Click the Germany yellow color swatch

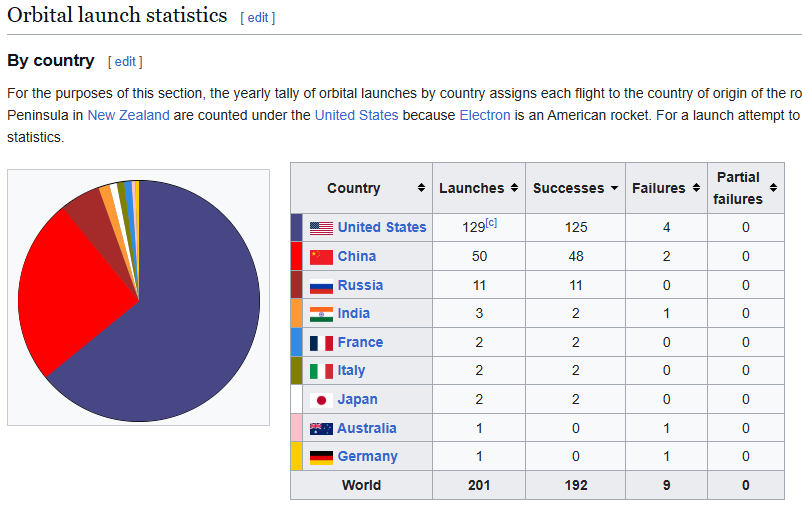pos(297,457)
